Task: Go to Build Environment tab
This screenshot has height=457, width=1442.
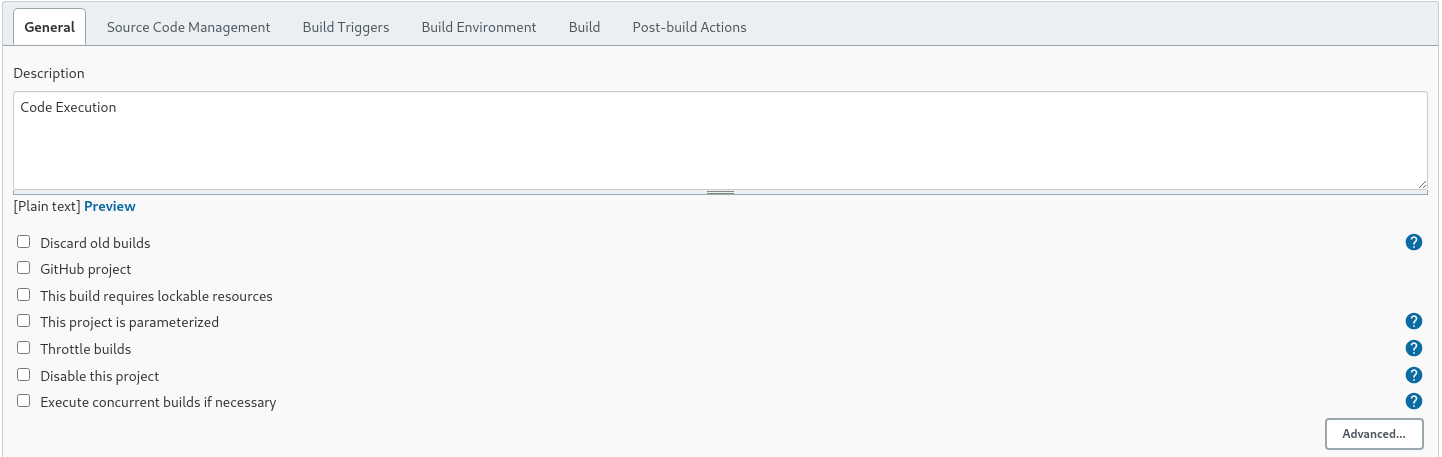Action: (x=479, y=27)
